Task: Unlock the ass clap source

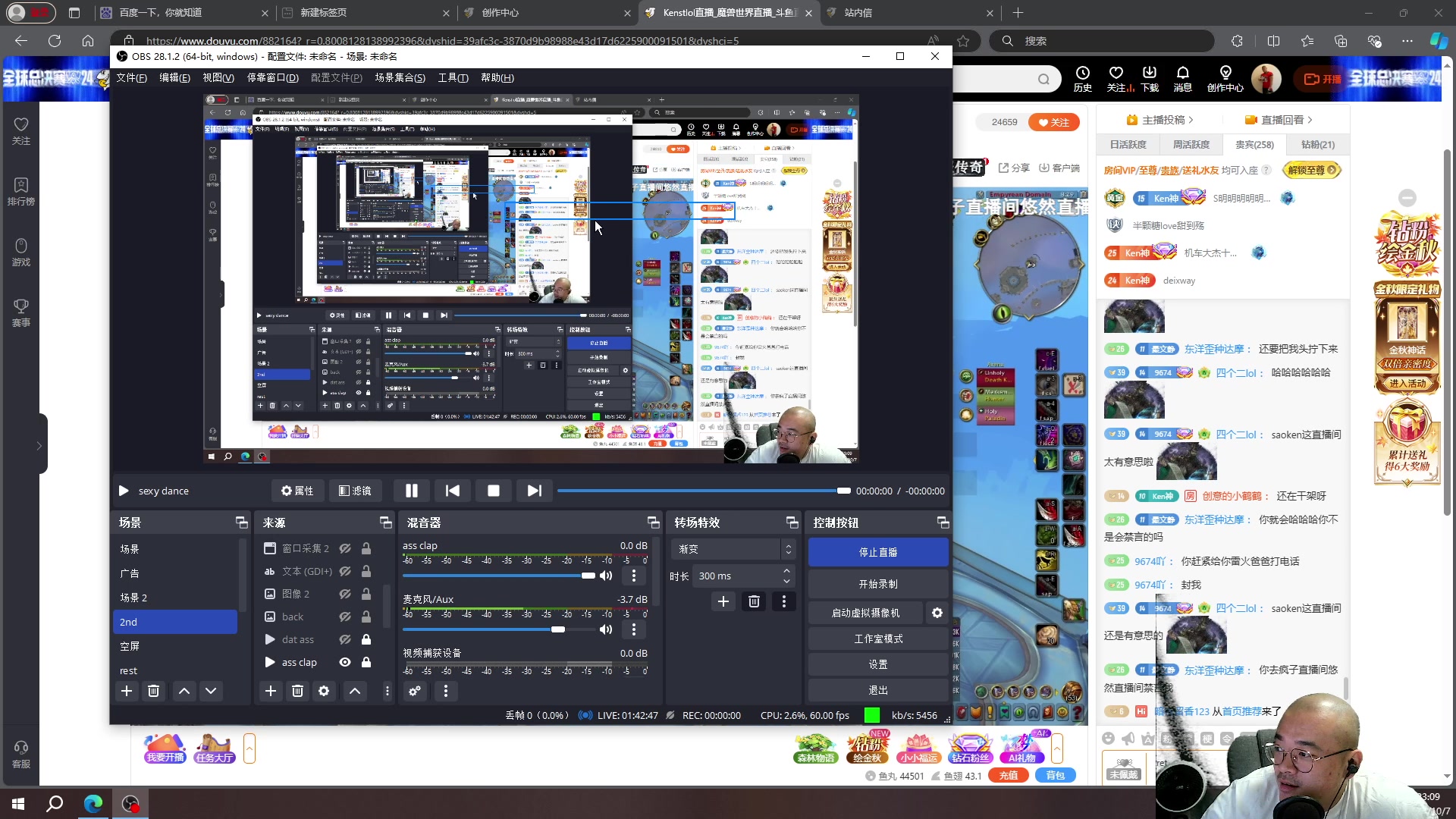Action: tap(366, 662)
